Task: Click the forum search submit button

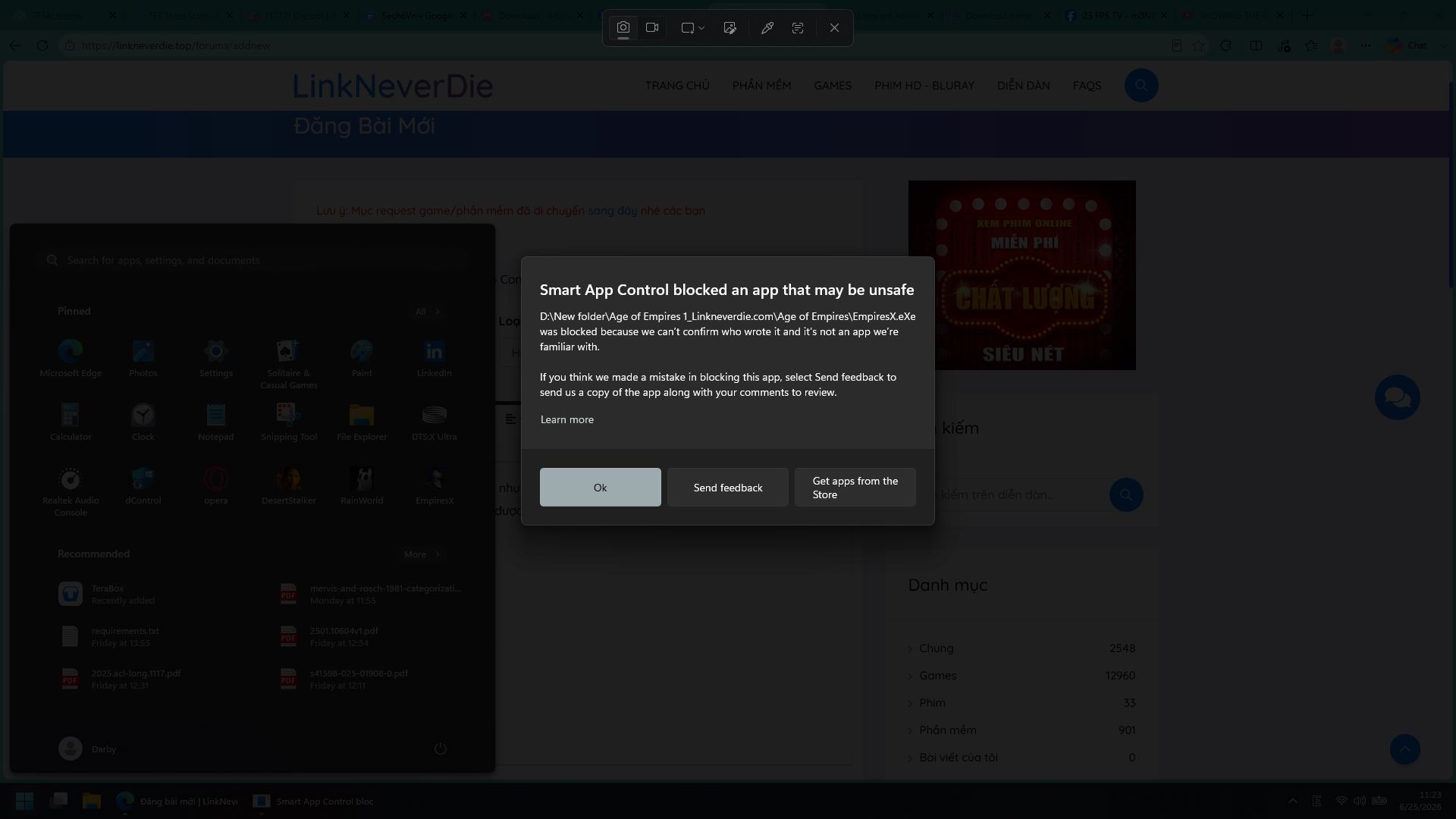Action: (x=1126, y=495)
